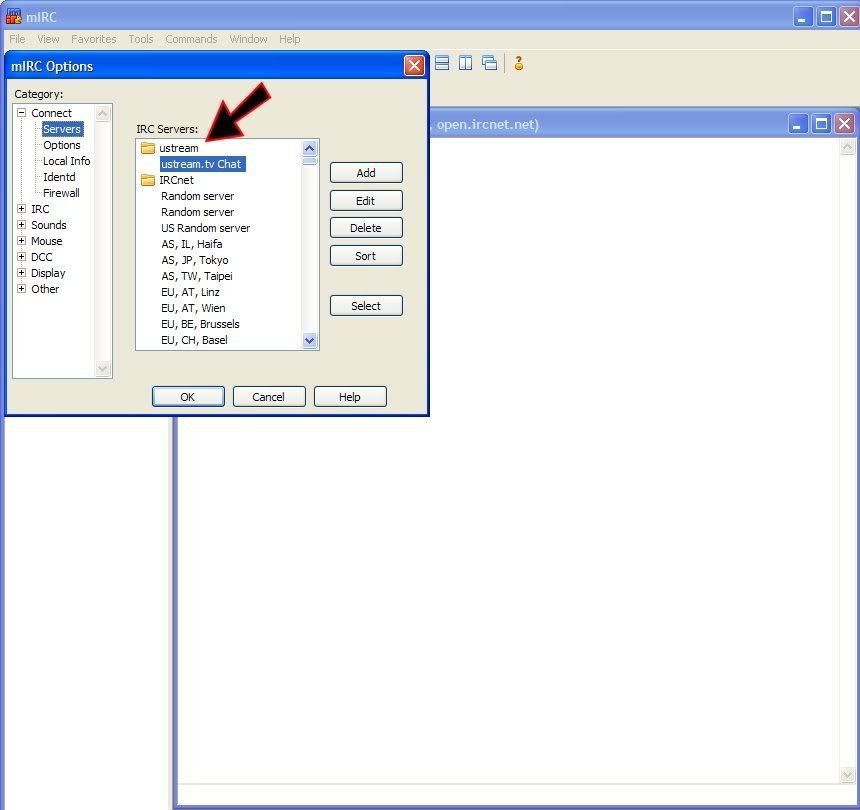The image size is (860, 810).
Task: Click the cascade windows toolbar icon
Action: (489, 63)
